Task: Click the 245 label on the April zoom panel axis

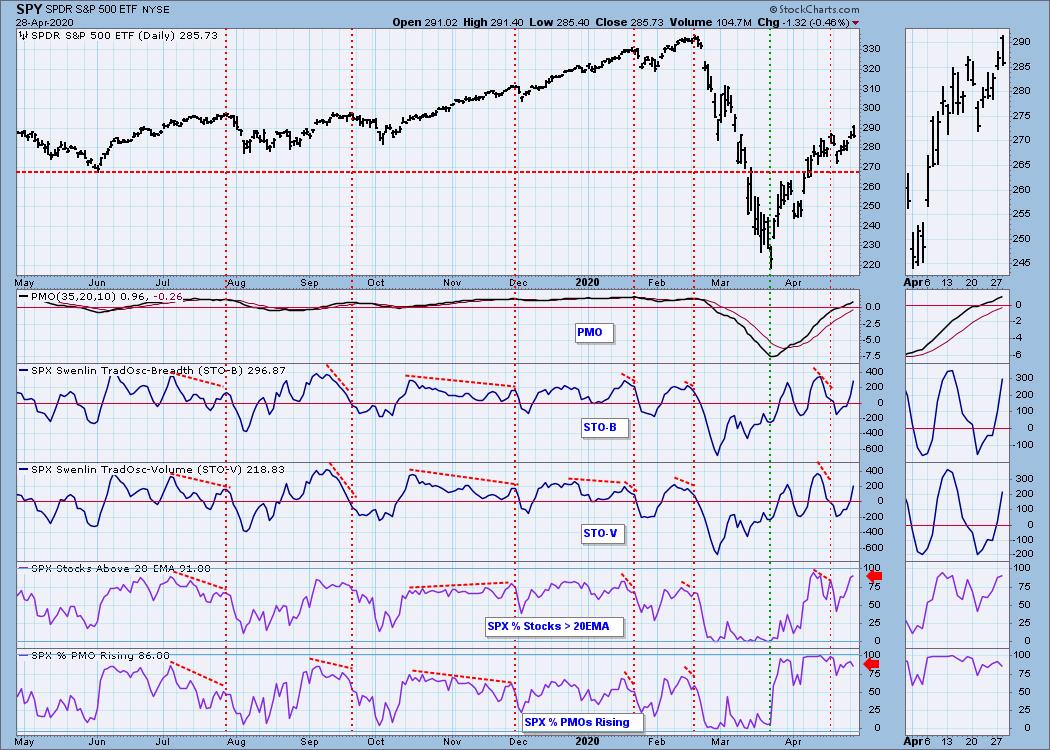Action: pyautogui.click(x=1022, y=263)
